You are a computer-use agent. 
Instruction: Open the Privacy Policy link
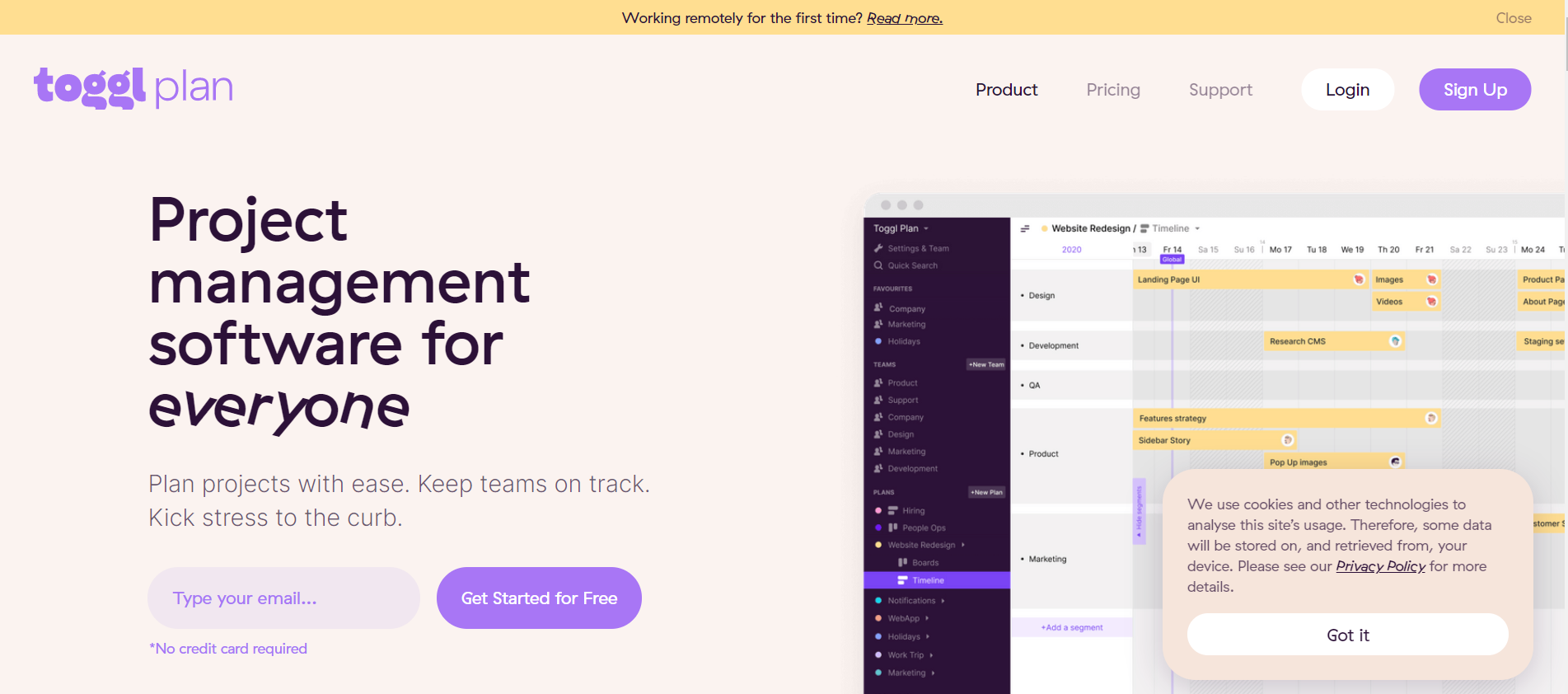(x=1380, y=566)
